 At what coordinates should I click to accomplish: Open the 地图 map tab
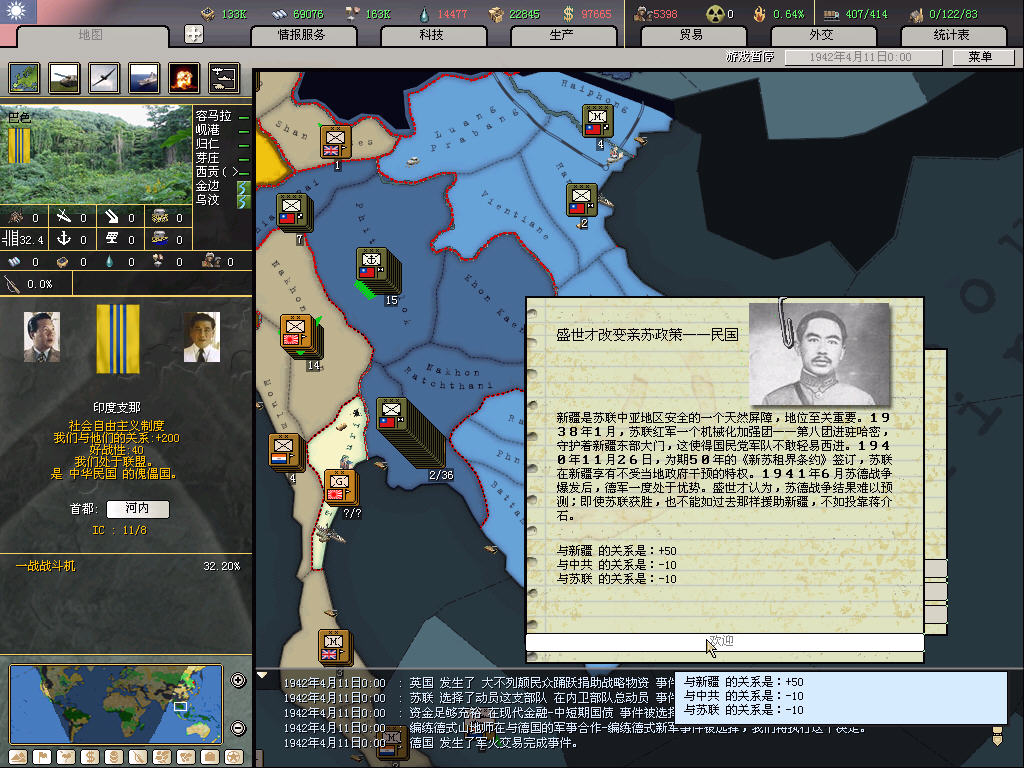click(x=91, y=35)
